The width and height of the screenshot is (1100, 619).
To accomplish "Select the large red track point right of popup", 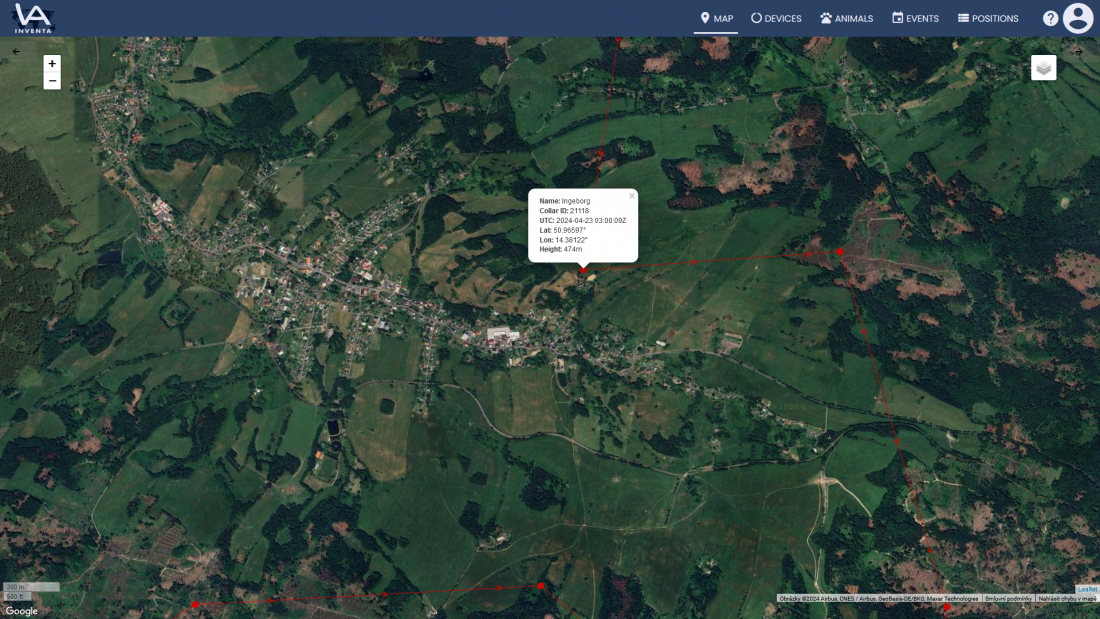I will point(840,252).
